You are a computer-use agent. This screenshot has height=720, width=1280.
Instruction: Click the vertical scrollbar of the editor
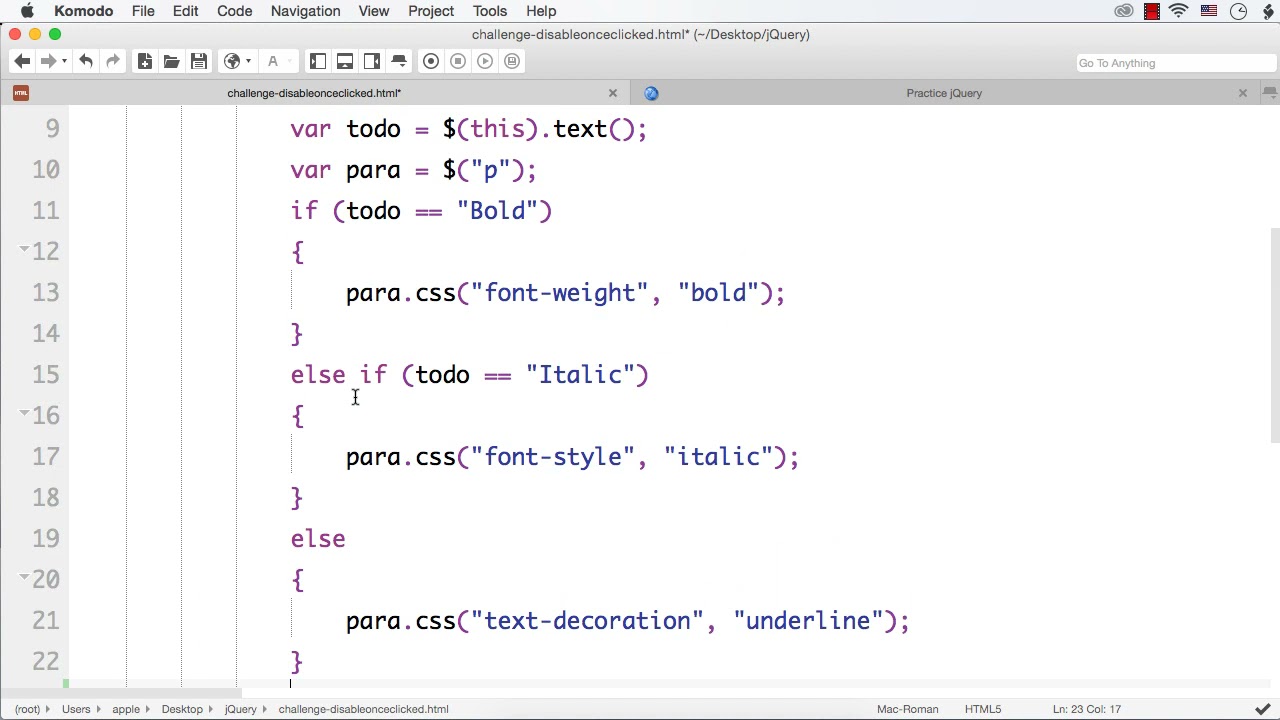[x=1275, y=335]
